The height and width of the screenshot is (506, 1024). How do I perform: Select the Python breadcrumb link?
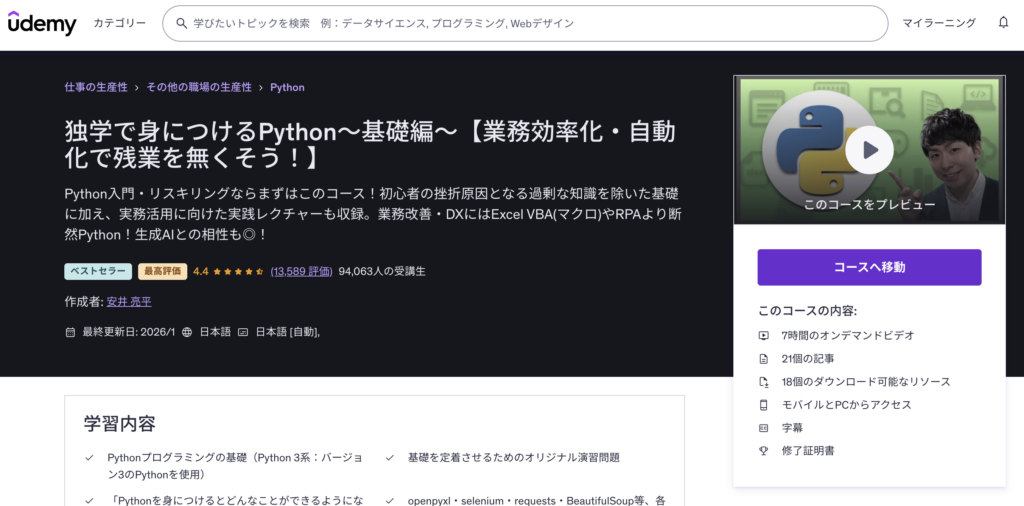tap(287, 87)
